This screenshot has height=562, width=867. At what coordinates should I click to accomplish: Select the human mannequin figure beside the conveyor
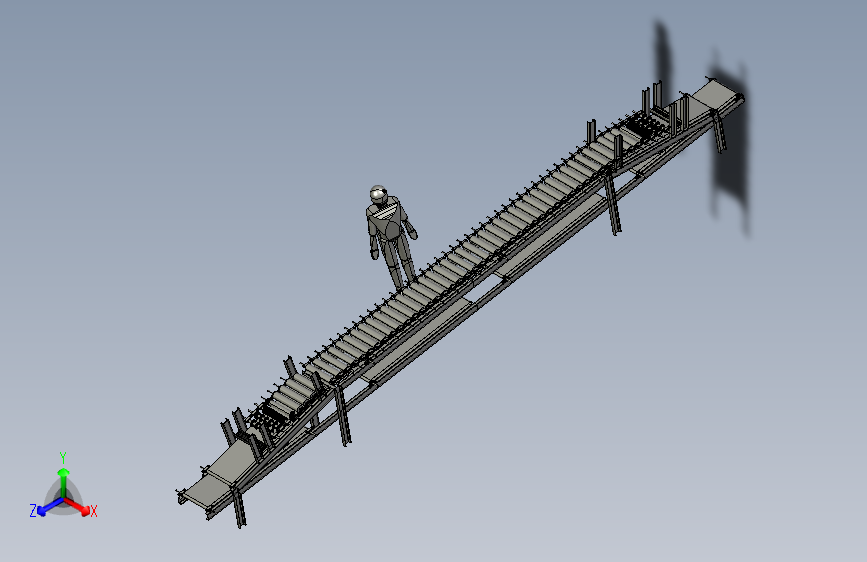[x=390, y=235]
